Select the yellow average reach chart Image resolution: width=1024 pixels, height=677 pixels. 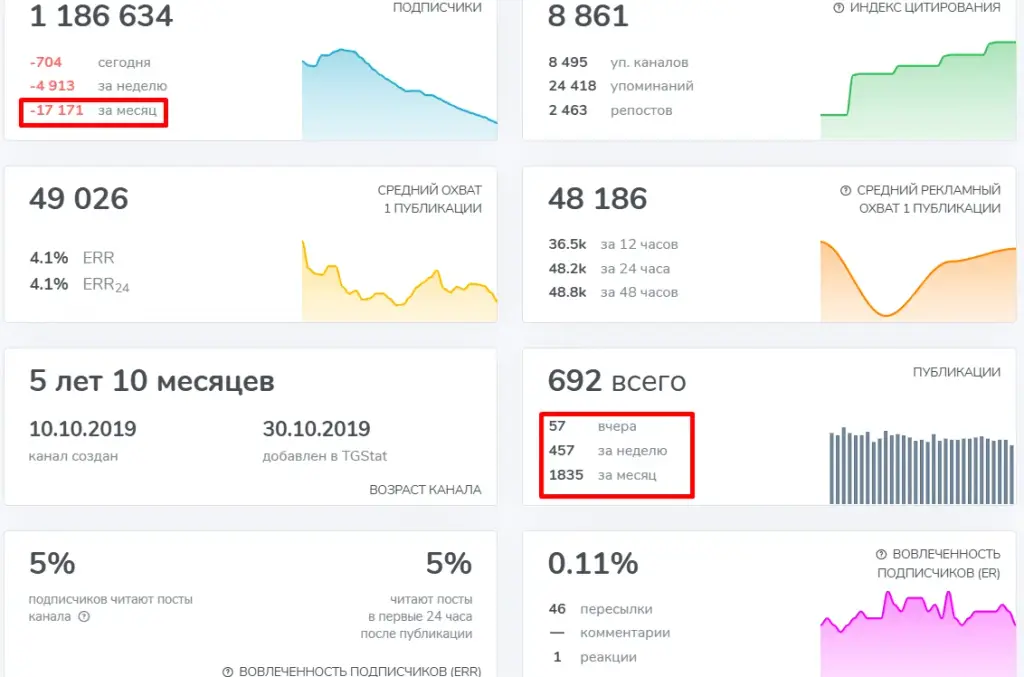[400, 281]
